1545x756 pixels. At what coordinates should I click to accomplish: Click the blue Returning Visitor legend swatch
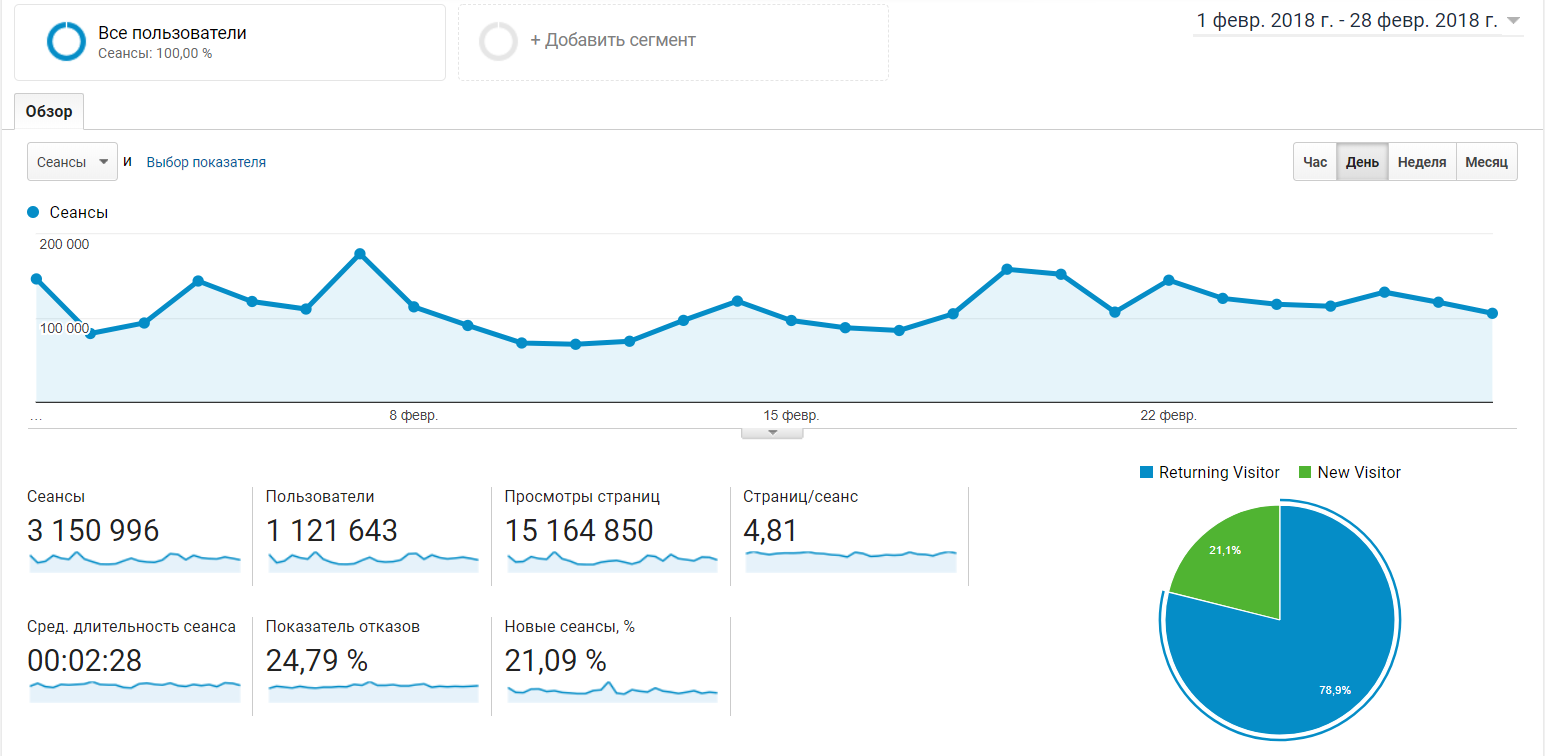(x=1146, y=473)
